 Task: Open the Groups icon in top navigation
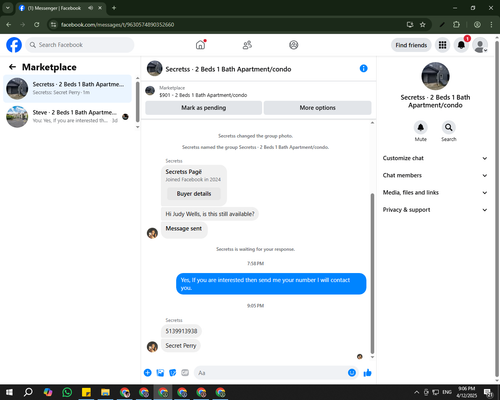[x=294, y=45]
